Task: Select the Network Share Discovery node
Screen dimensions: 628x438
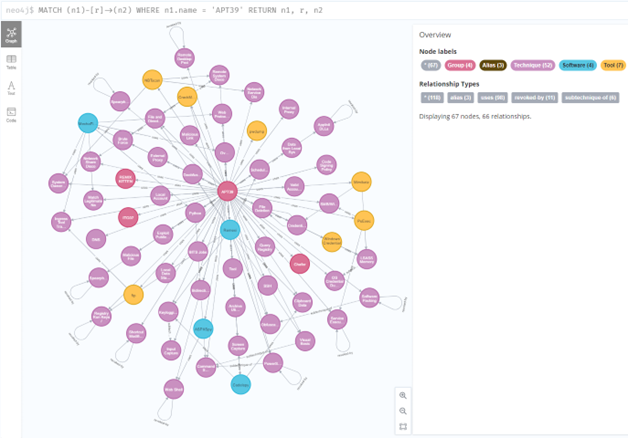Action: pyautogui.click(x=91, y=162)
